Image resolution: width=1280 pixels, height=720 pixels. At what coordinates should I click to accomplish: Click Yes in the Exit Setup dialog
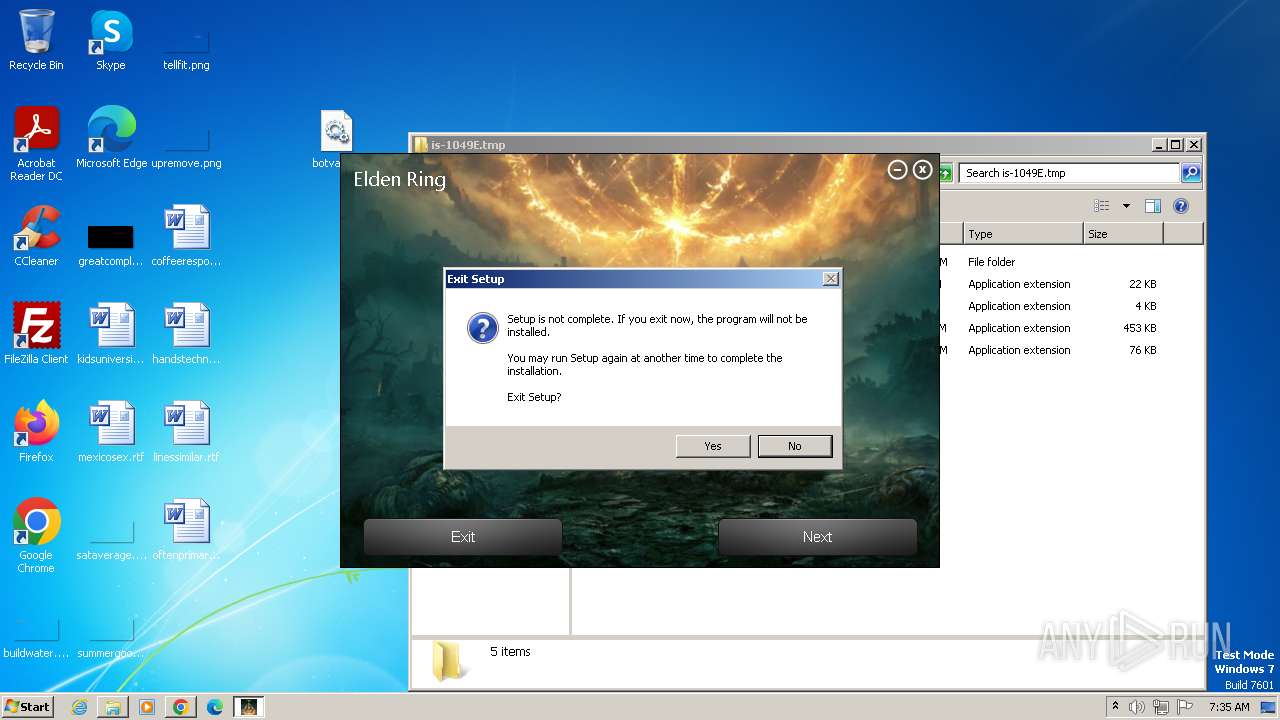pos(713,446)
